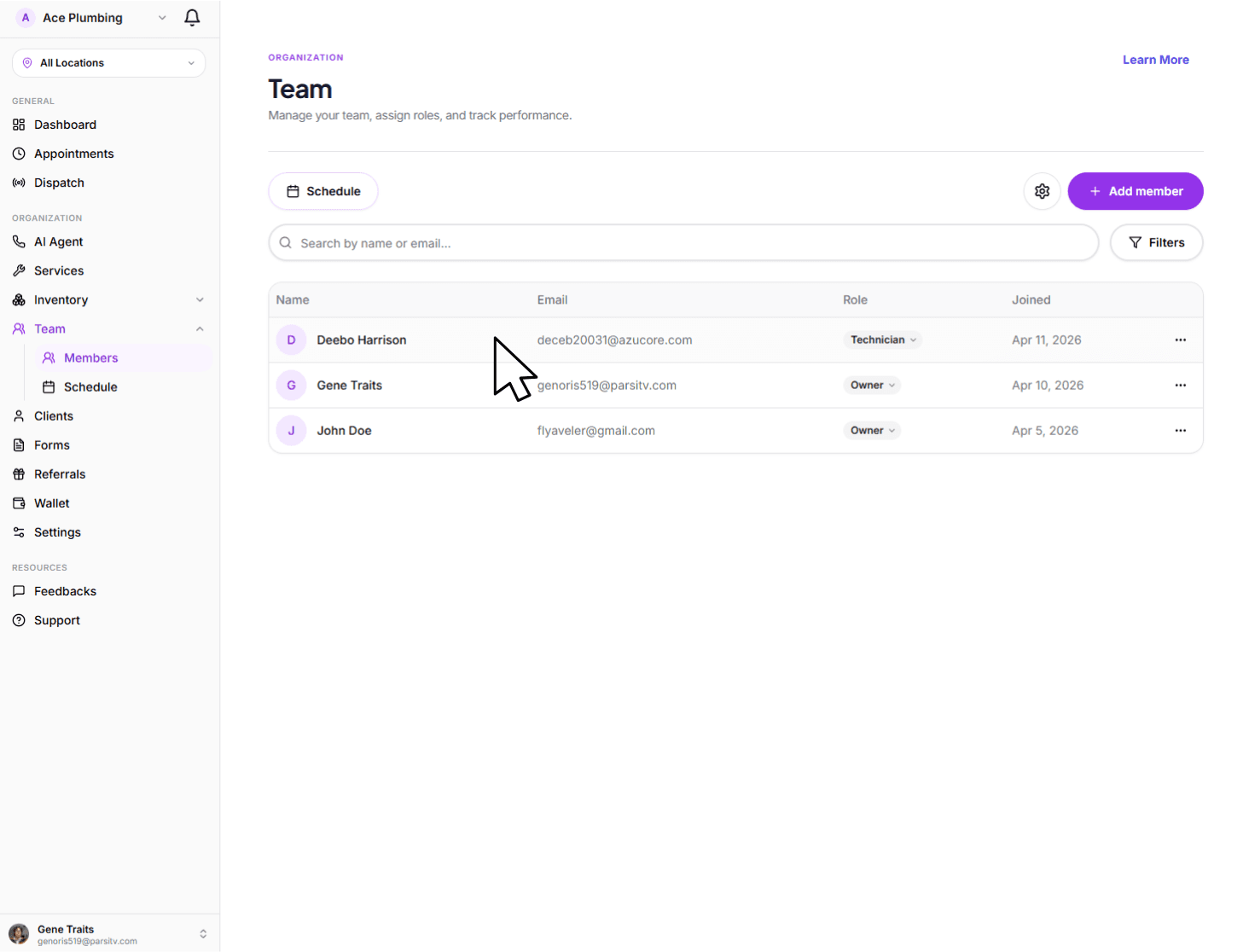The width and height of the screenshot is (1249, 952).
Task: Open the AI Agent section
Action: coord(58,241)
